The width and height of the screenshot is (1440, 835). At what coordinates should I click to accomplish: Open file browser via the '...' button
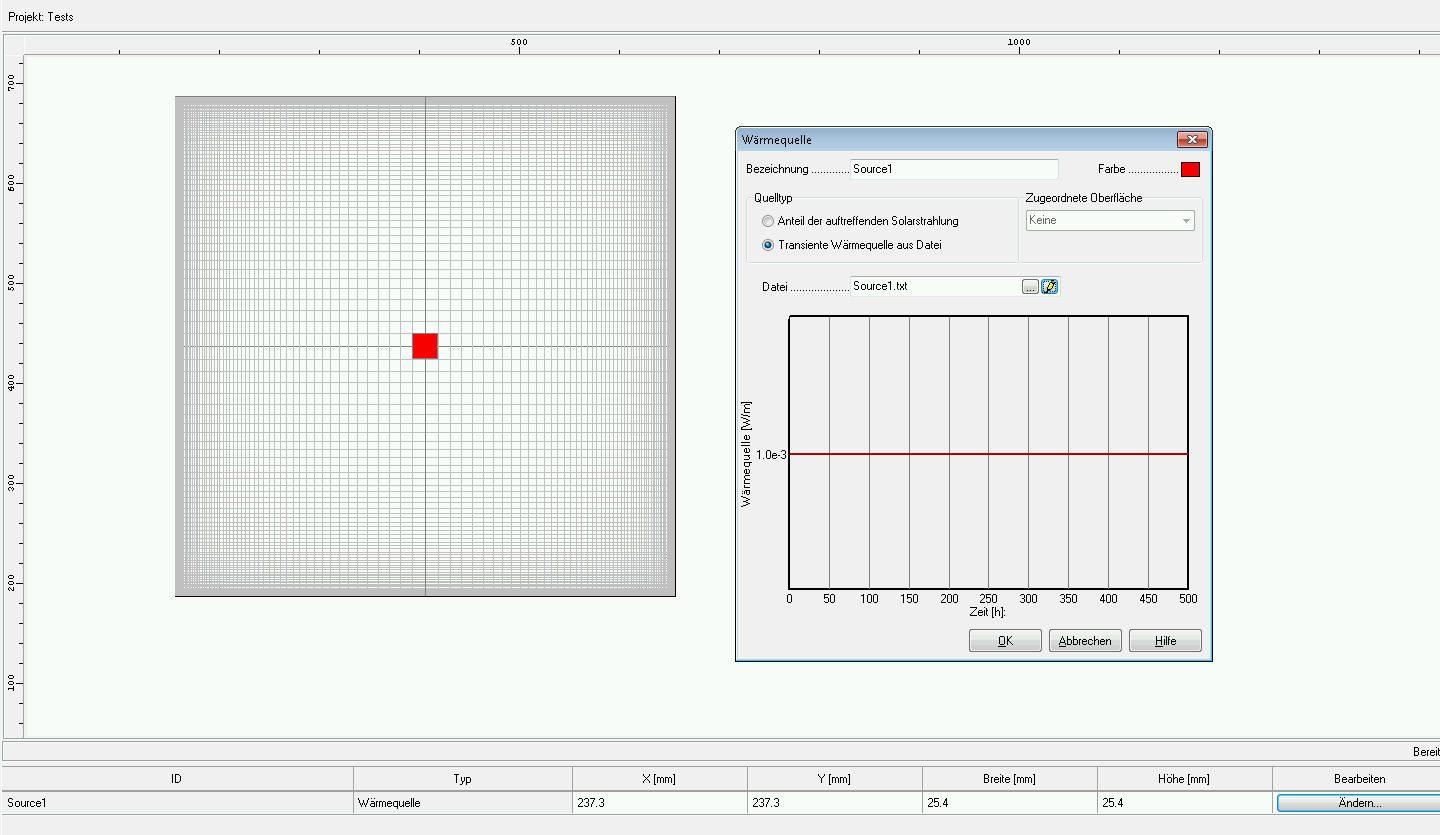[1030, 287]
